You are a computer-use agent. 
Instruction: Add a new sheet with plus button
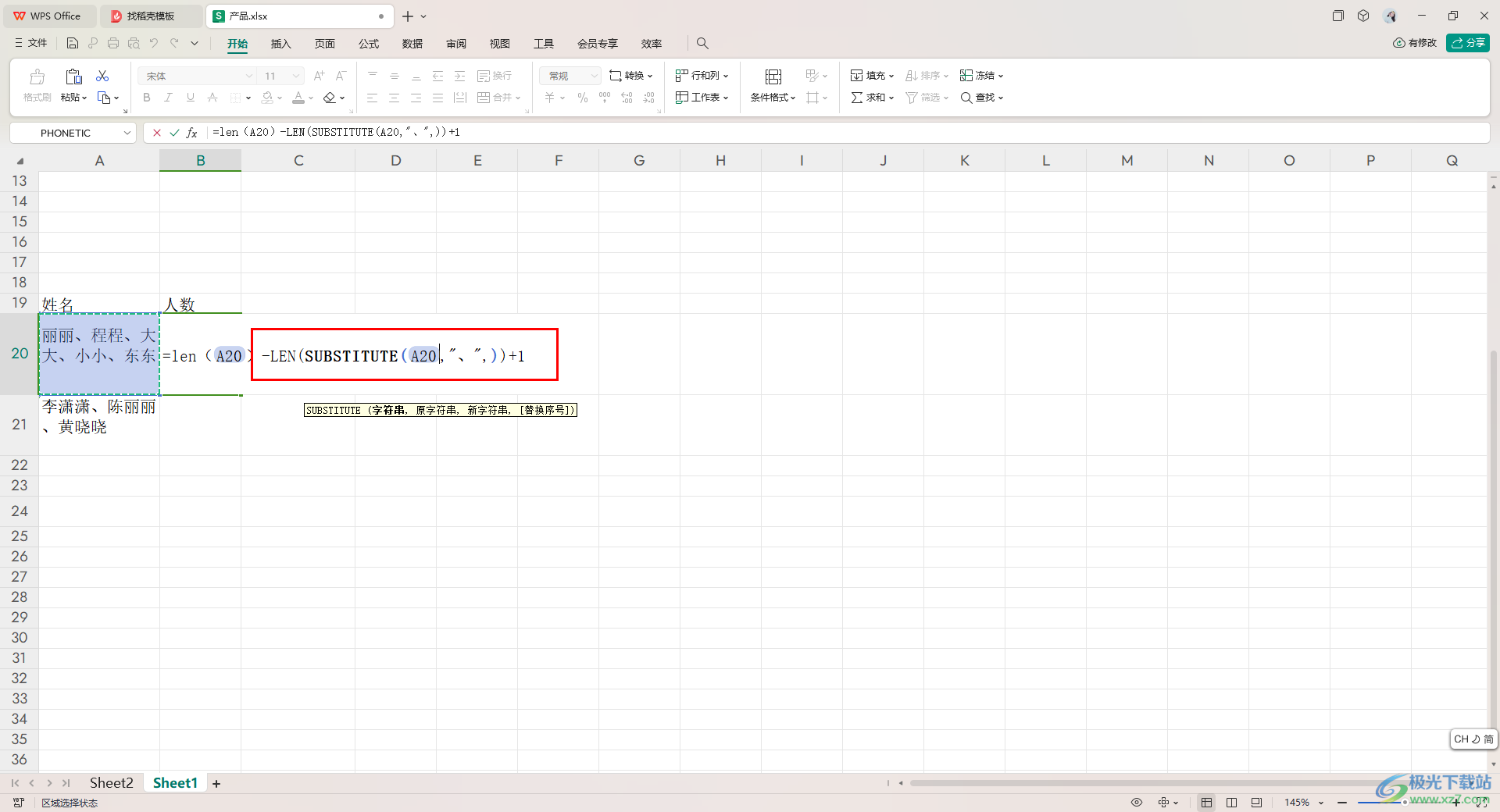coord(216,783)
